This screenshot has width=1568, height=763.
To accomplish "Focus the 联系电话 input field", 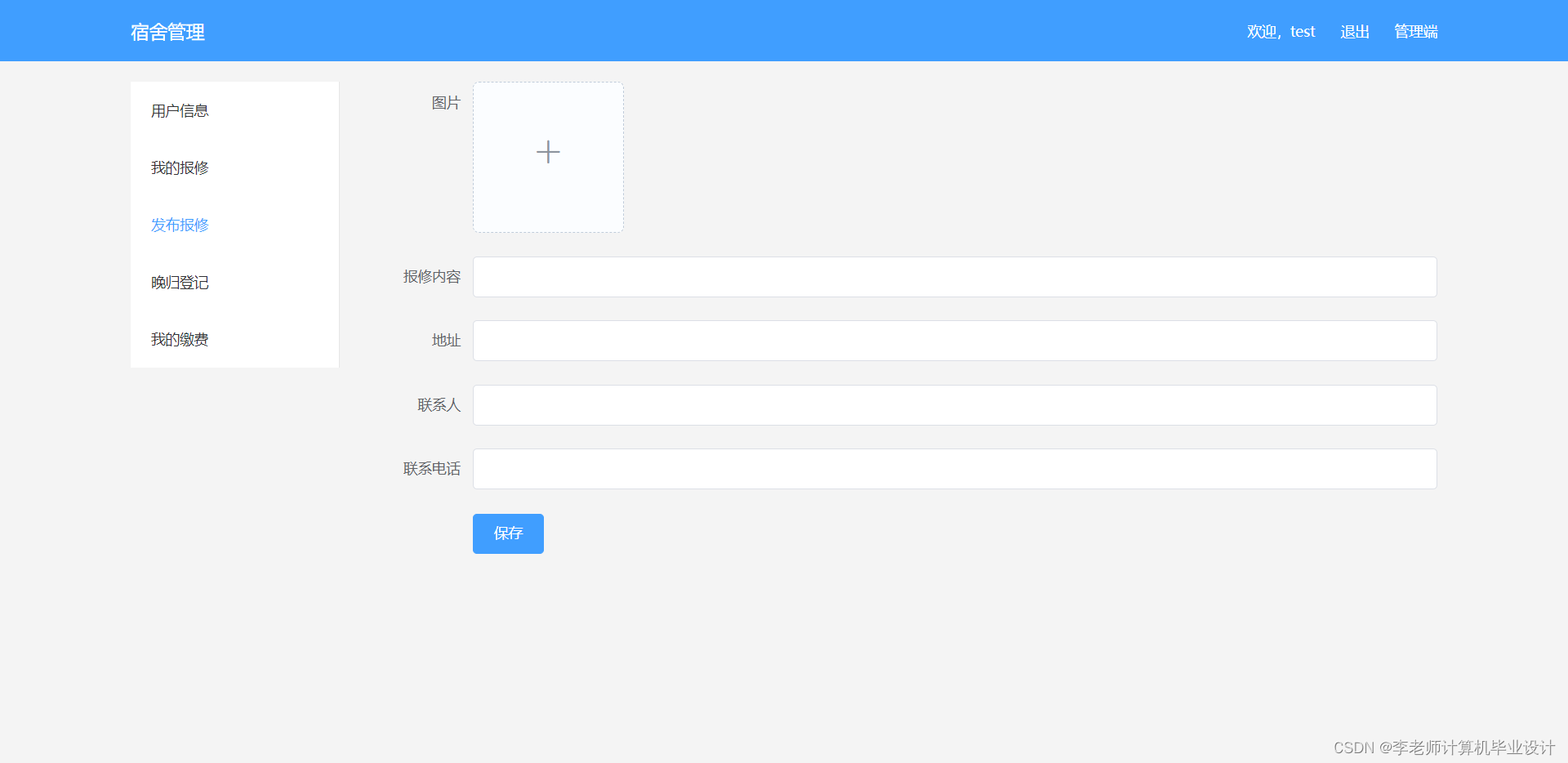I will [954, 468].
